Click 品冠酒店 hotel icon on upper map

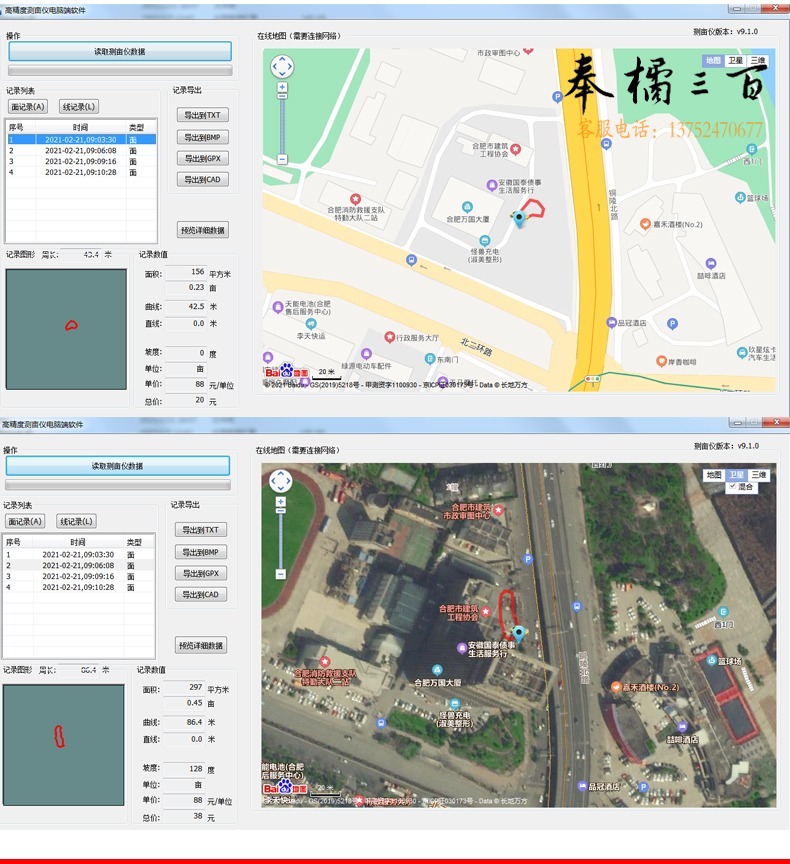[x=611, y=322]
